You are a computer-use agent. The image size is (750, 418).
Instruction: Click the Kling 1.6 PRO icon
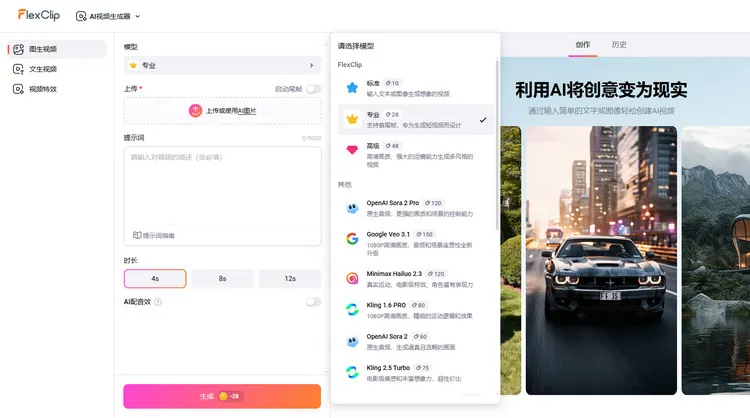[352, 309]
